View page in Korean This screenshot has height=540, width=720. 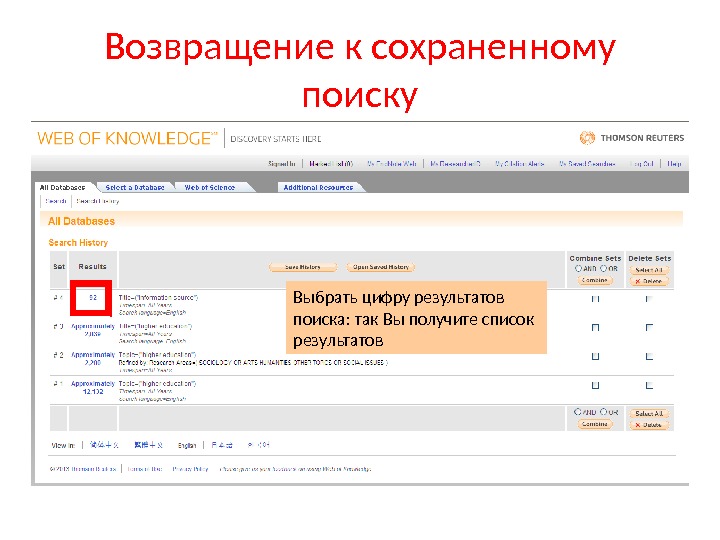click(259, 445)
